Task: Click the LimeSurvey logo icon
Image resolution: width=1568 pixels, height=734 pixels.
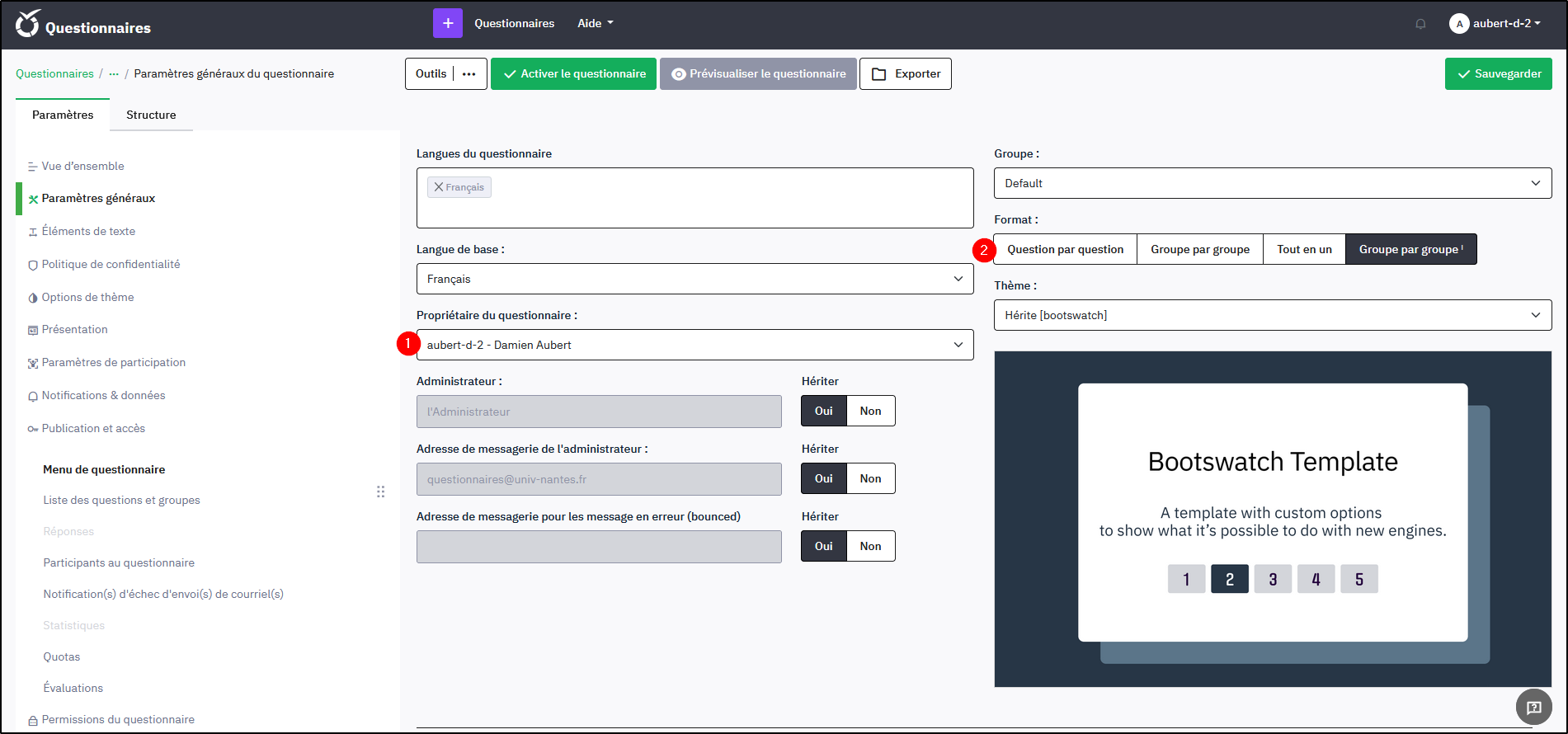Action: pos(27,24)
